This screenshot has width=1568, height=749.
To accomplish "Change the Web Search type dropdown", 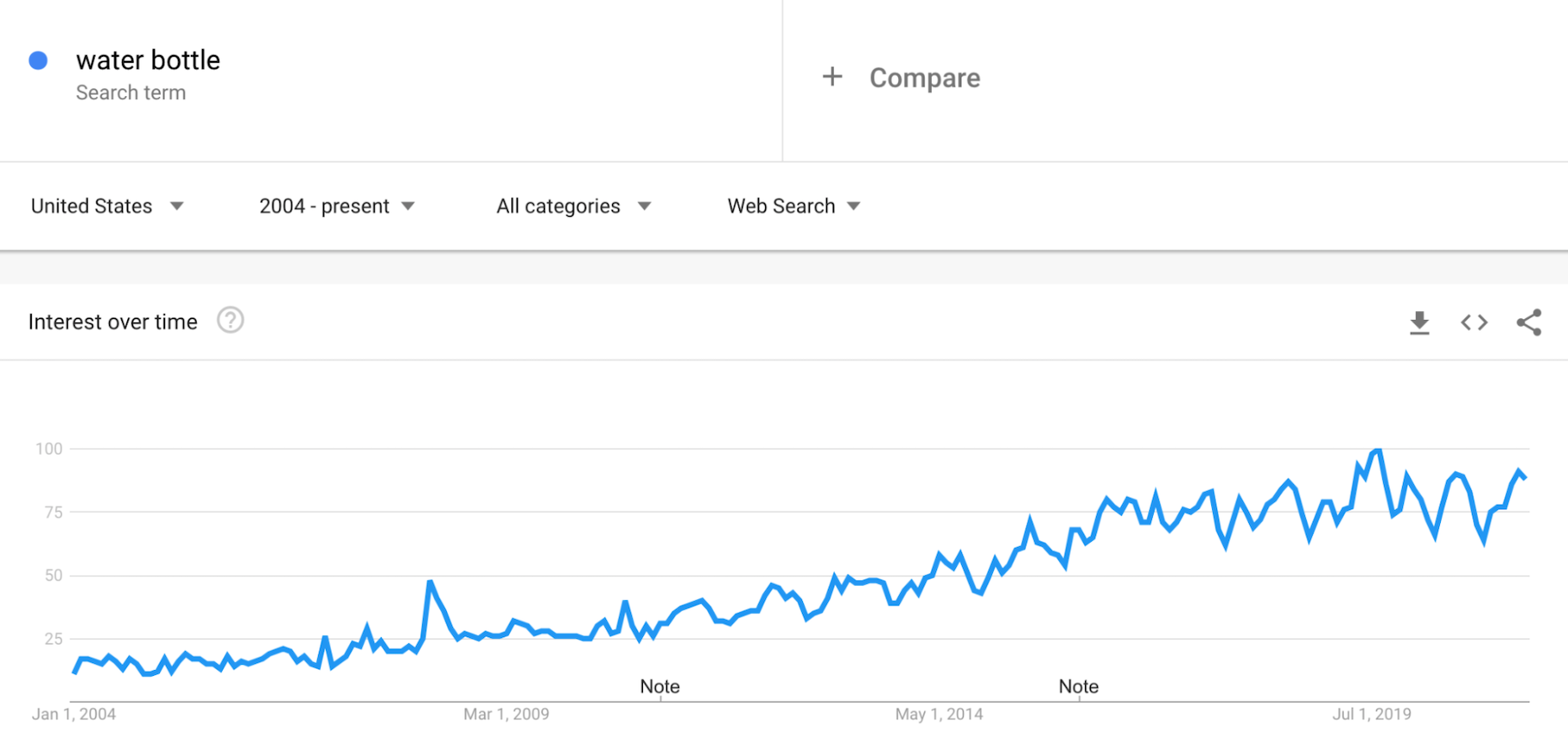I will tap(793, 206).
